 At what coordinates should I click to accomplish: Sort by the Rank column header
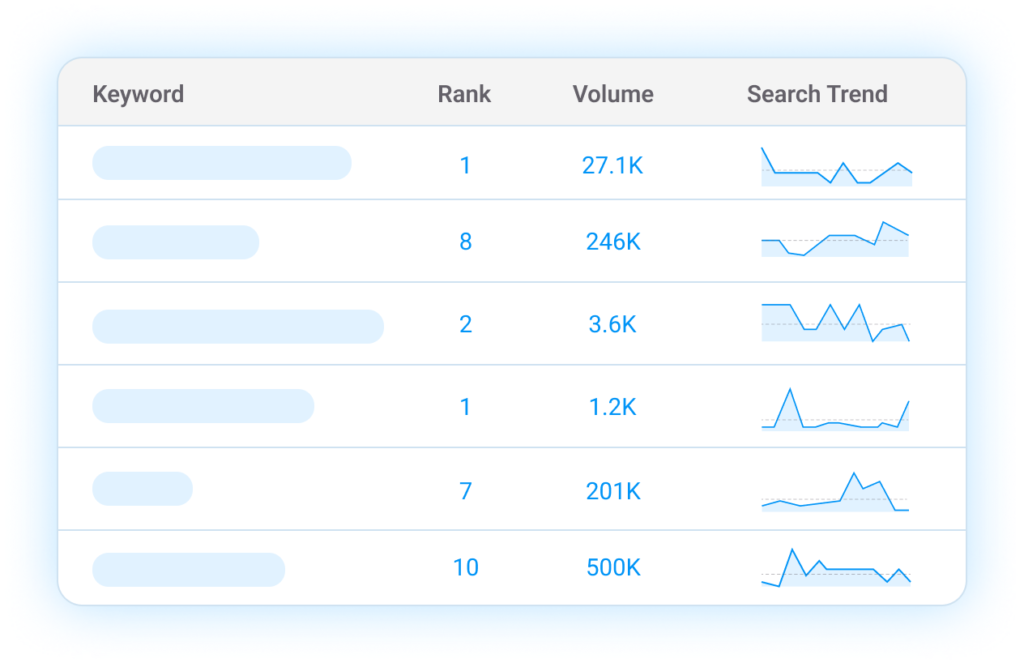click(x=464, y=94)
